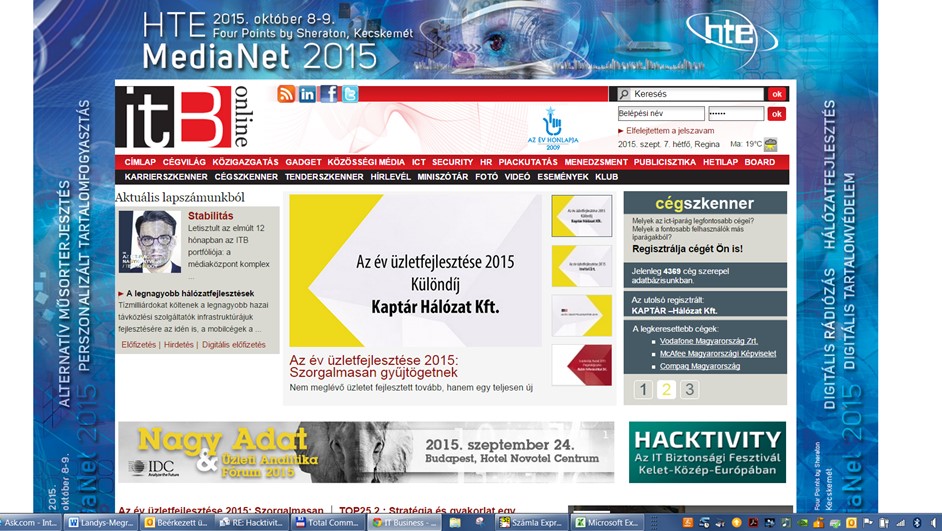Viewport: 942px width, 531px height.
Task: Open the ESEMÉNYEK submenu item
Action: point(563,177)
